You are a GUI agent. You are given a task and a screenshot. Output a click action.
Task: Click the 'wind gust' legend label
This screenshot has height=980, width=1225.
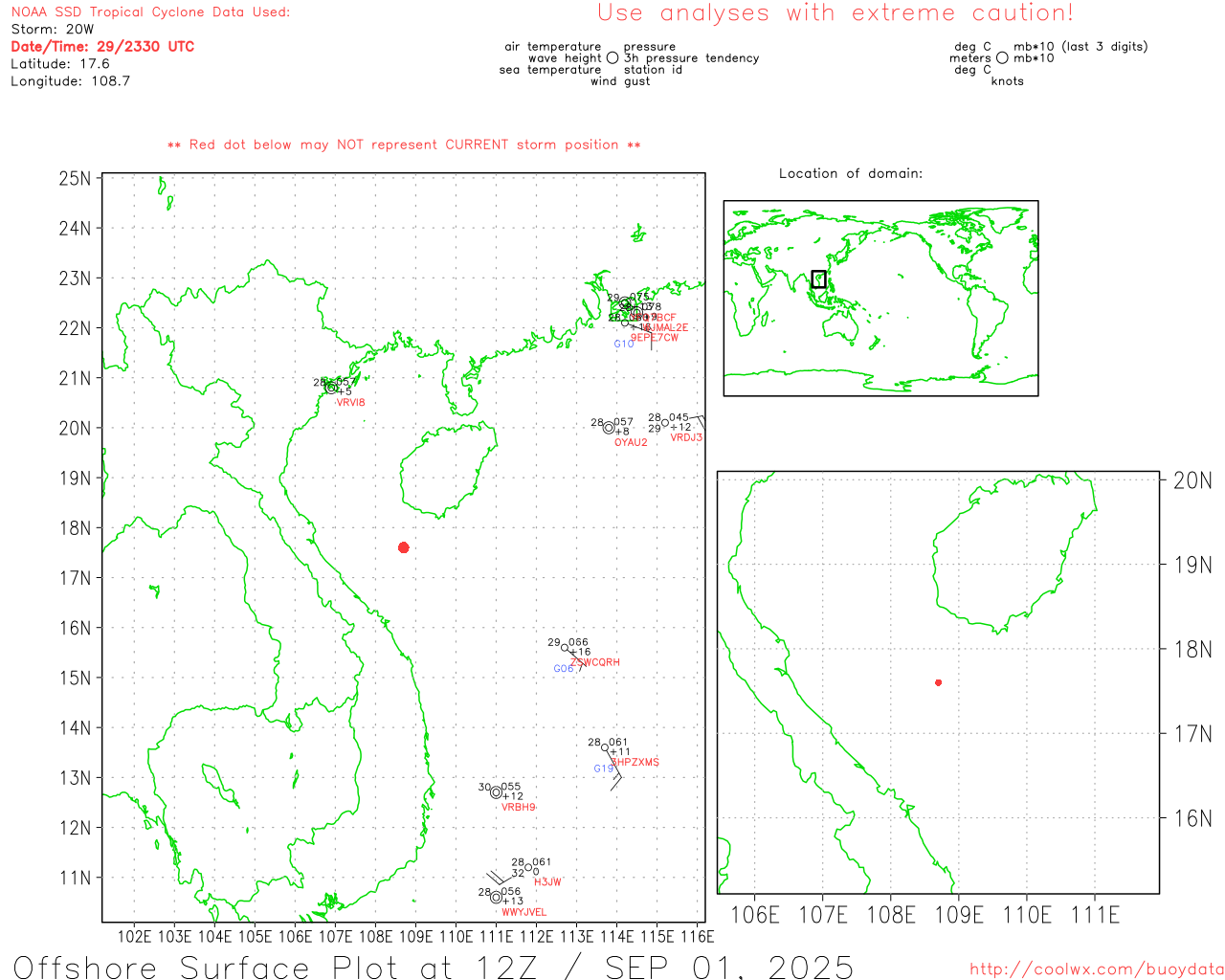pos(620,81)
